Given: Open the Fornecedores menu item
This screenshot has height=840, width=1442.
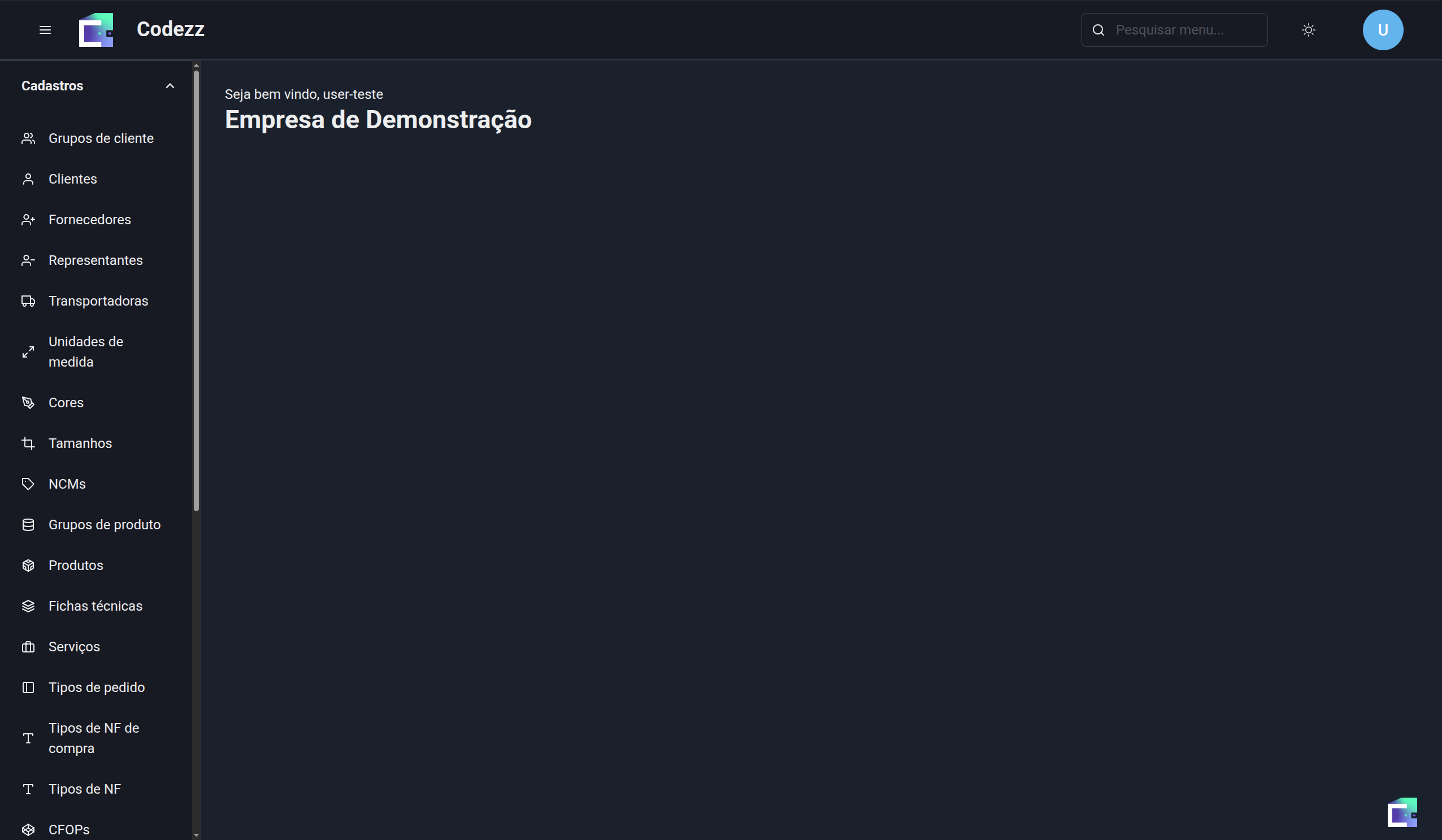Looking at the screenshot, I should click(x=90, y=220).
